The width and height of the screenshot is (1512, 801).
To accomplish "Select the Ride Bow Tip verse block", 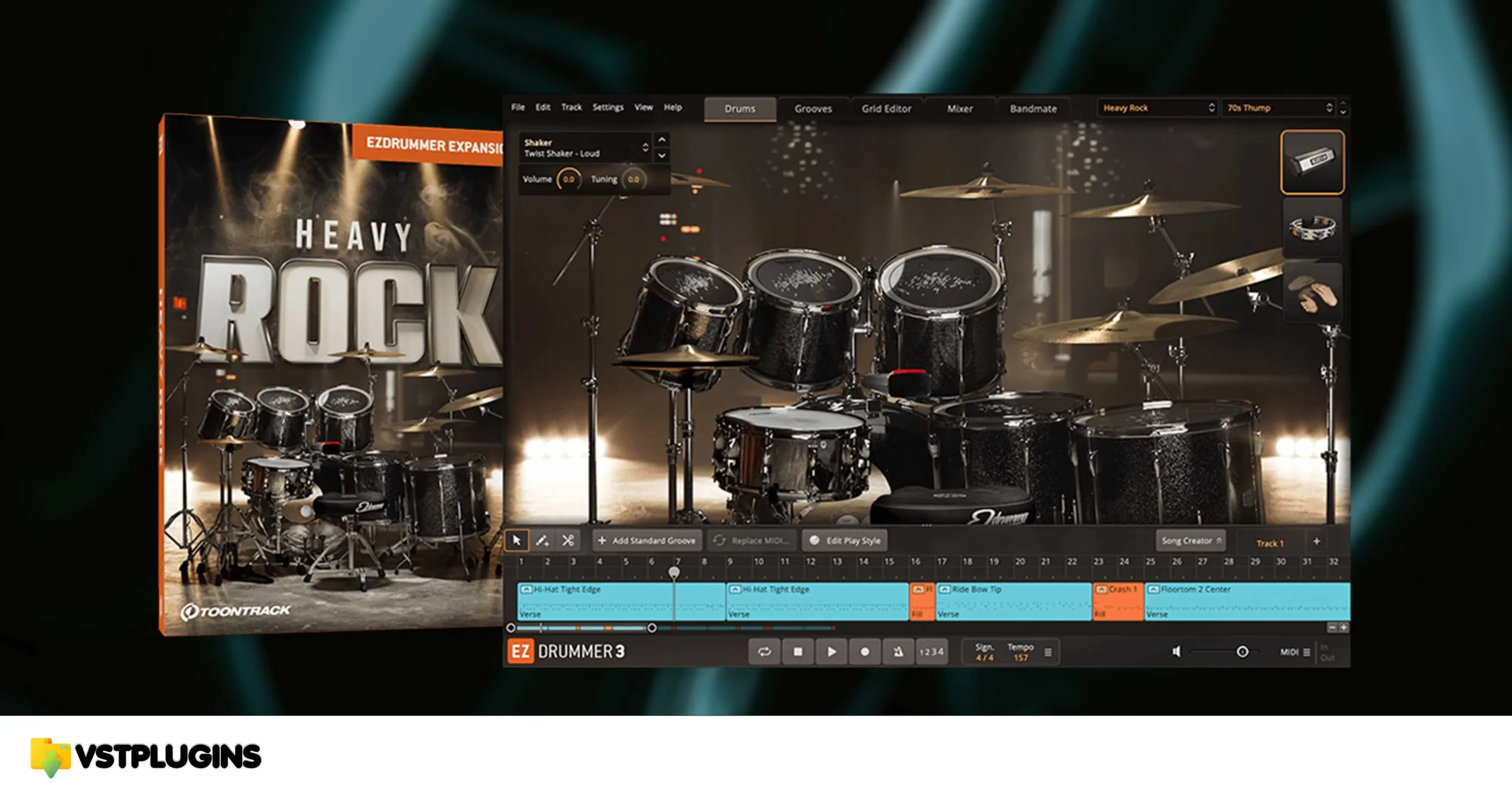I will [x=1014, y=602].
